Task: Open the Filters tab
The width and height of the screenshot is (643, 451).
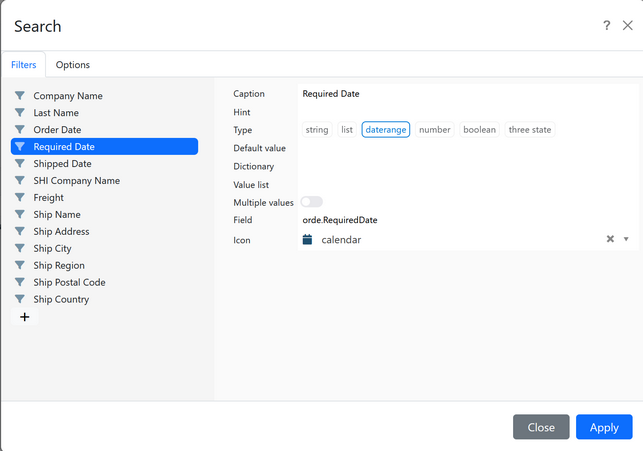Action: tap(23, 65)
